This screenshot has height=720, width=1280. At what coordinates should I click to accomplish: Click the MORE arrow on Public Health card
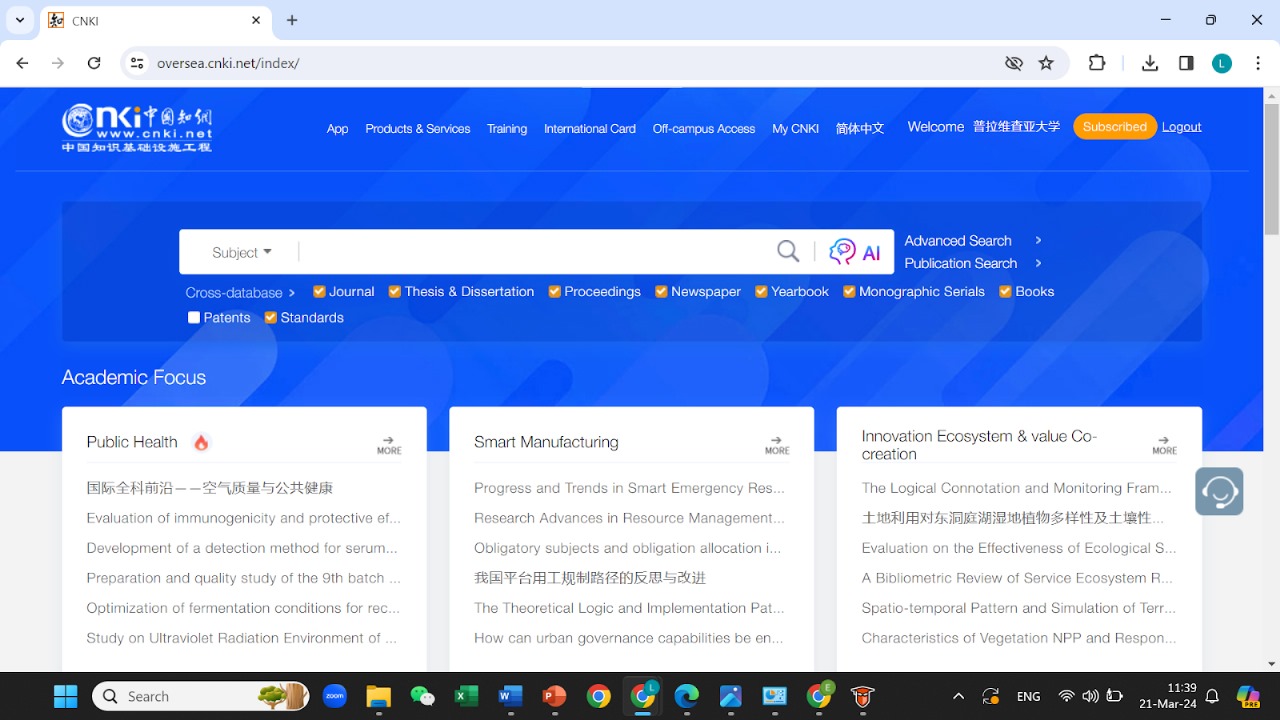(x=389, y=445)
